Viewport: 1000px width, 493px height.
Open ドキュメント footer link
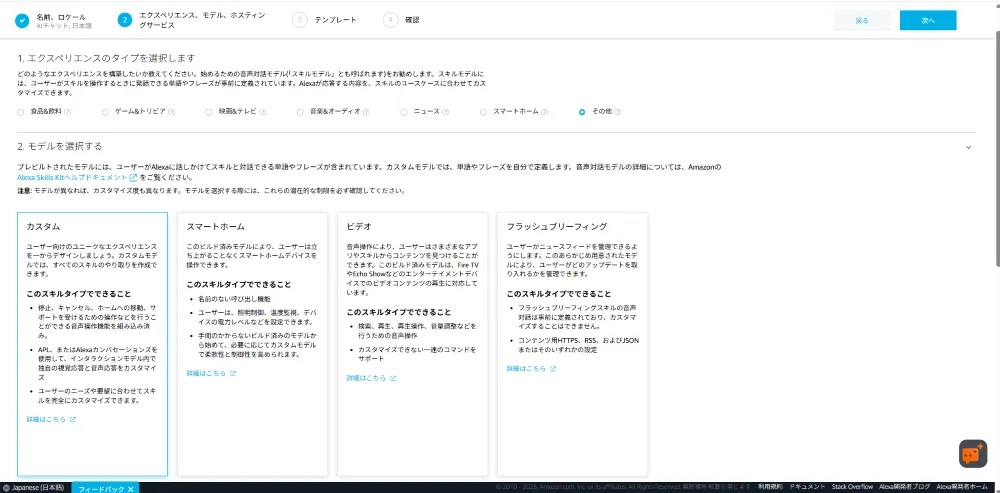click(807, 487)
